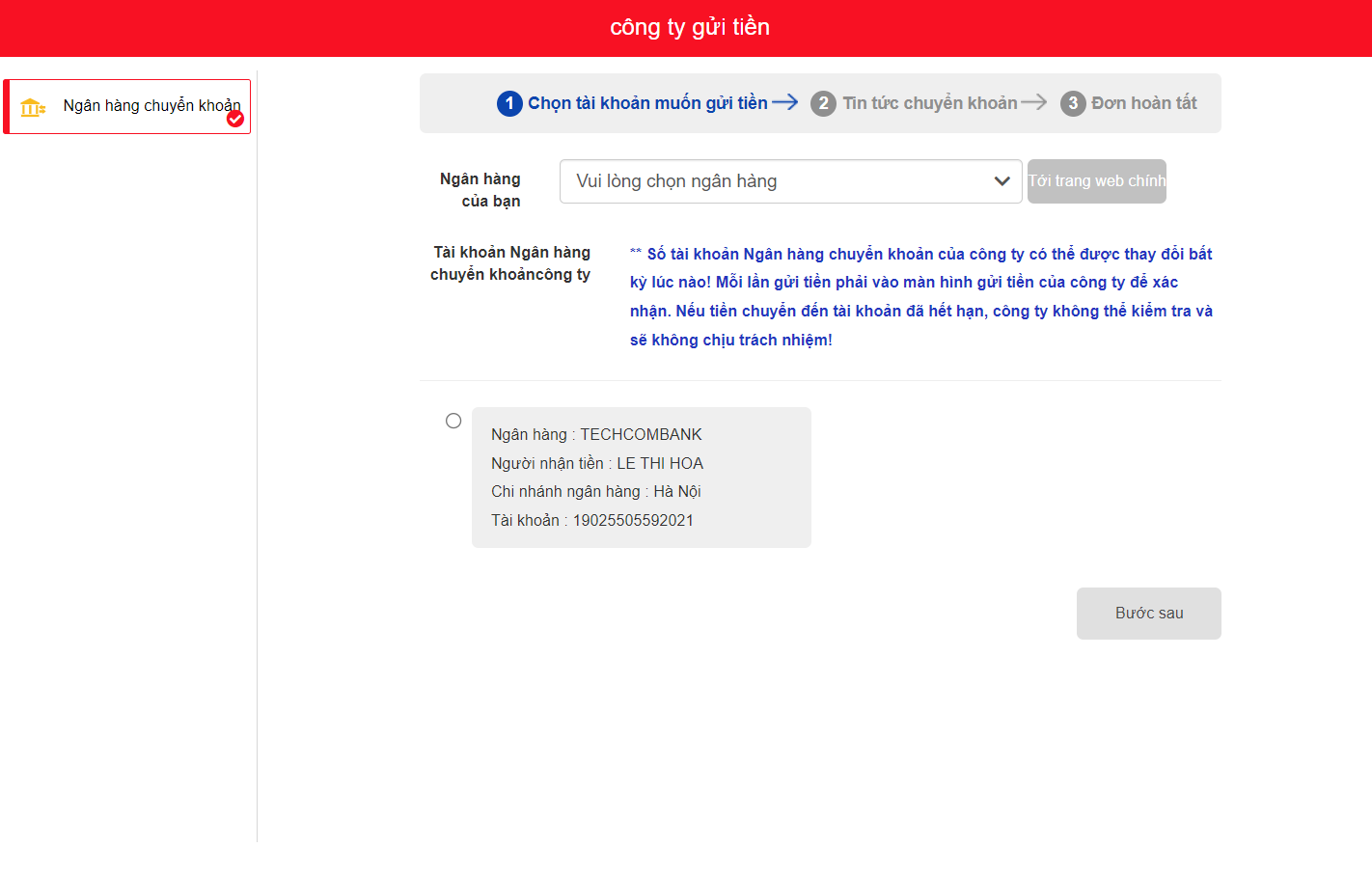Click the 'Tới trang web chính' button
The height and width of the screenshot is (875, 1372).
pos(1097,181)
